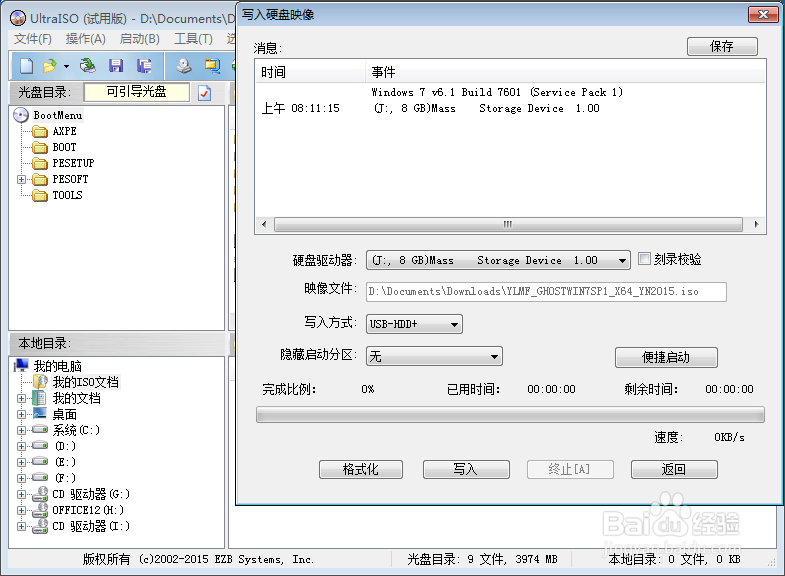785x576 pixels.
Task: Expand the (F:) drive node
Action: (21, 478)
